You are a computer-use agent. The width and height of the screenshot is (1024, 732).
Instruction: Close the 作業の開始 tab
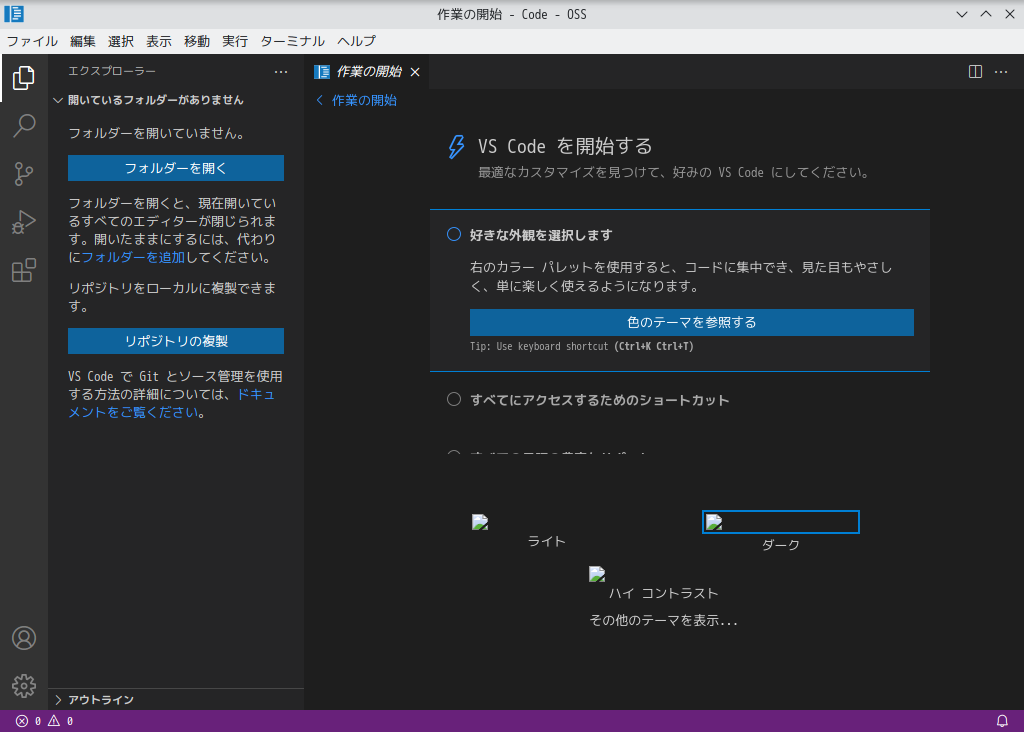point(415,72)
